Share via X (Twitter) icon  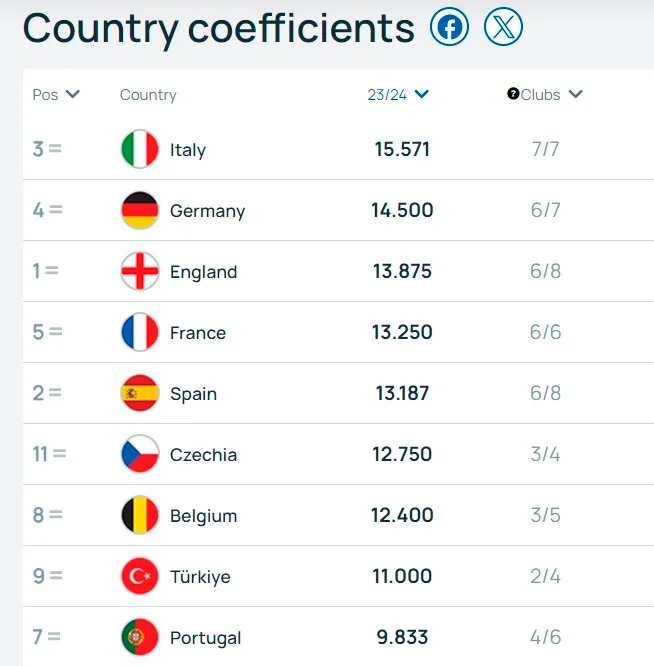tap(503, 27)
